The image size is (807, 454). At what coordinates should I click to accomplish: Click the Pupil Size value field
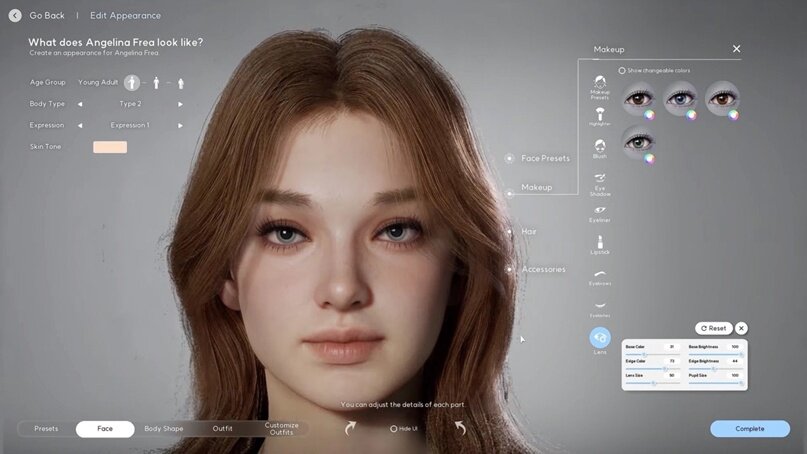tap(735, 375)
